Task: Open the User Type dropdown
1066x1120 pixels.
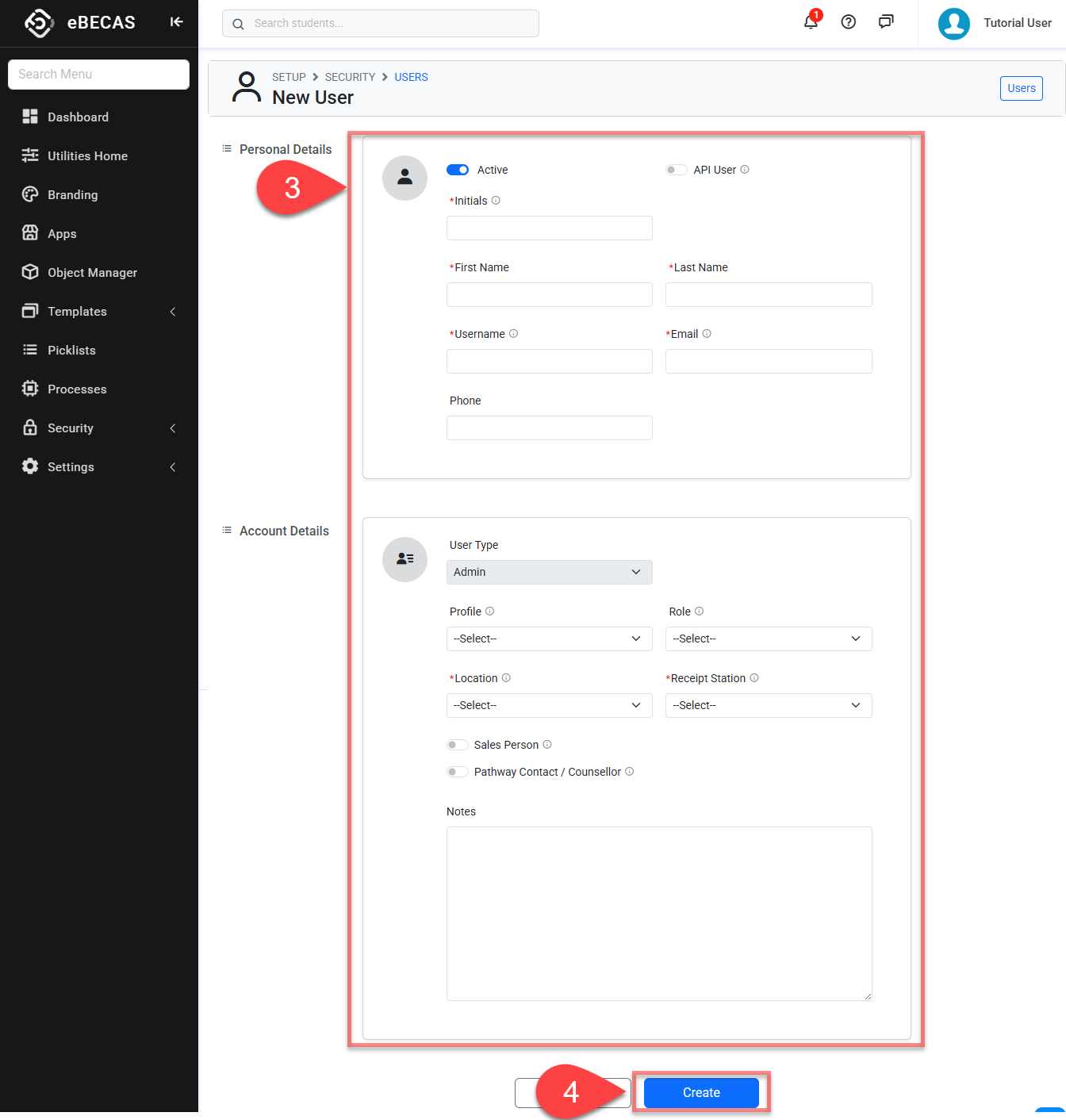Action: (x=549, y=572)
